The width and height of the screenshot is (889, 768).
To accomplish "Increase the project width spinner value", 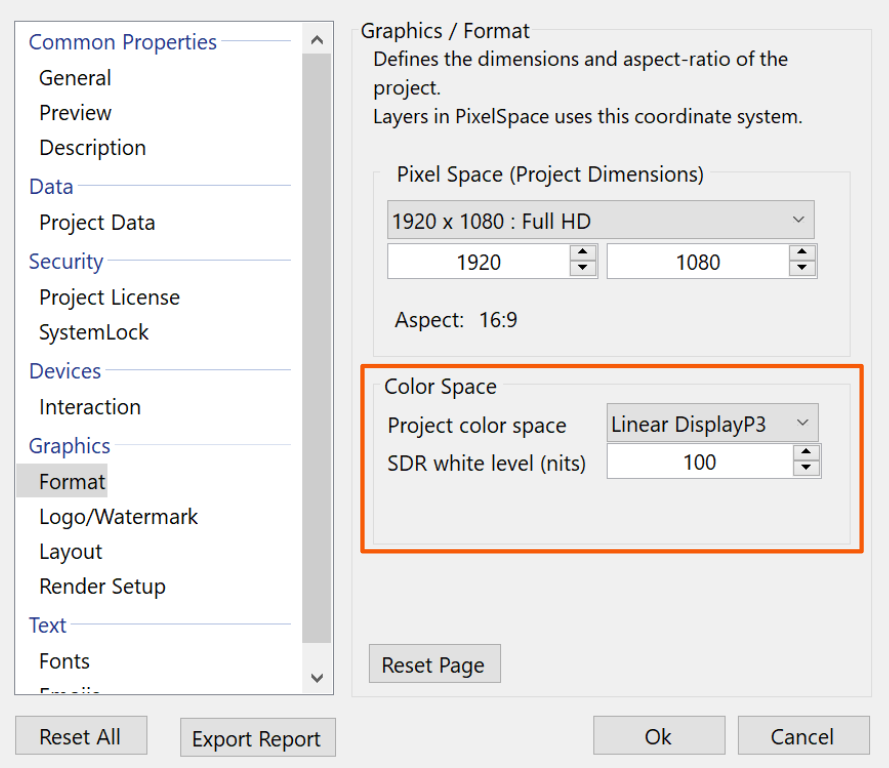I will (583, 254).
